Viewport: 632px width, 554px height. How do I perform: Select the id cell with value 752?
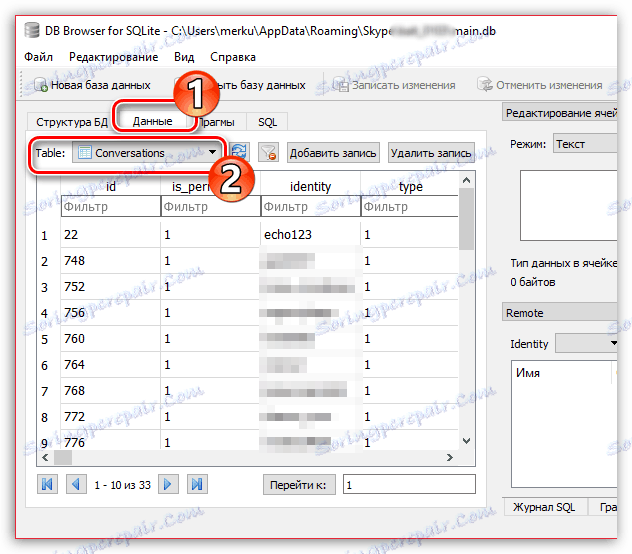click(111, 286)
